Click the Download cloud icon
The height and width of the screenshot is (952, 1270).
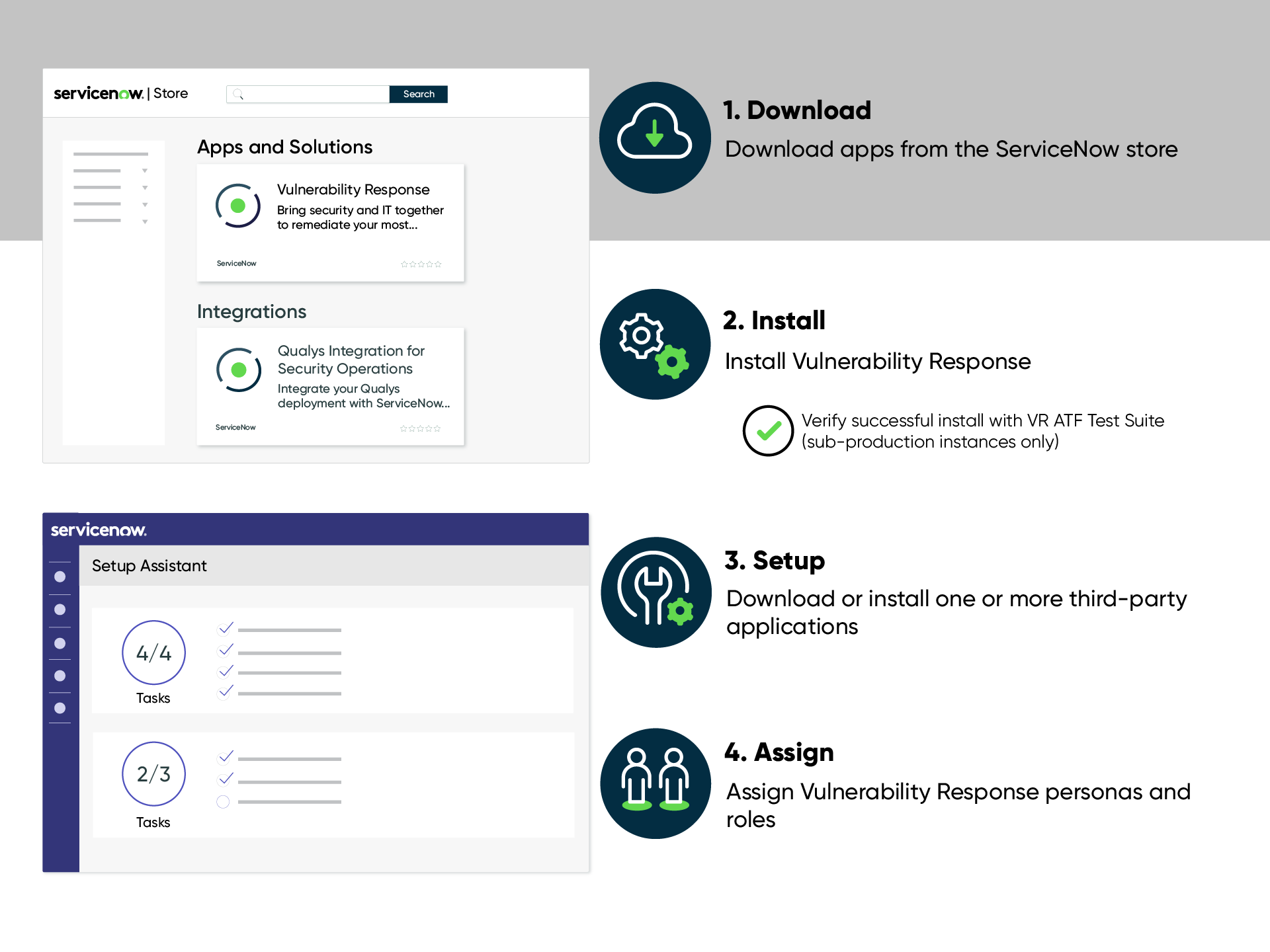pyautogui.click(x=655, y=138)
